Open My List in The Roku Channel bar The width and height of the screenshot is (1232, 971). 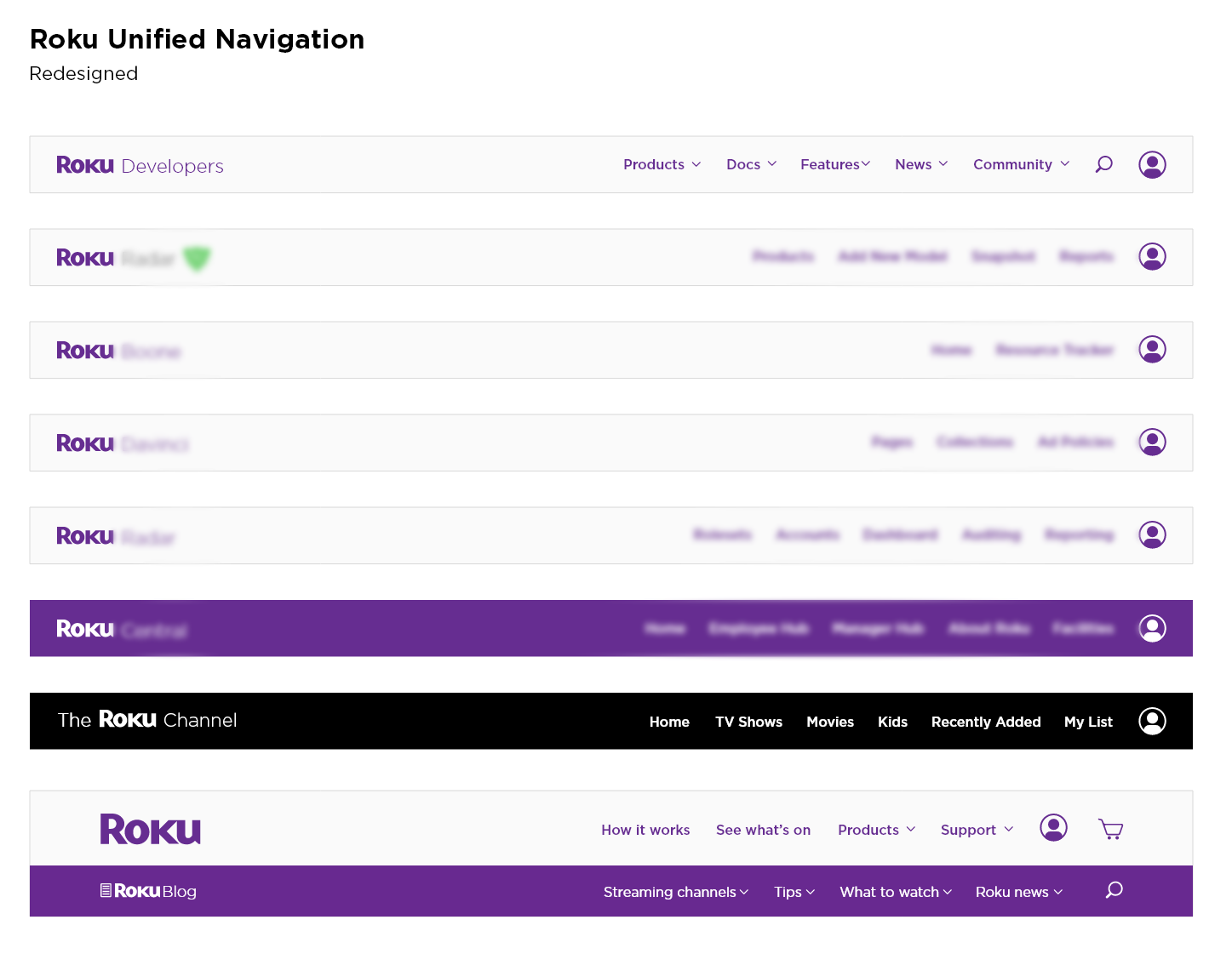coord(1088,722)
